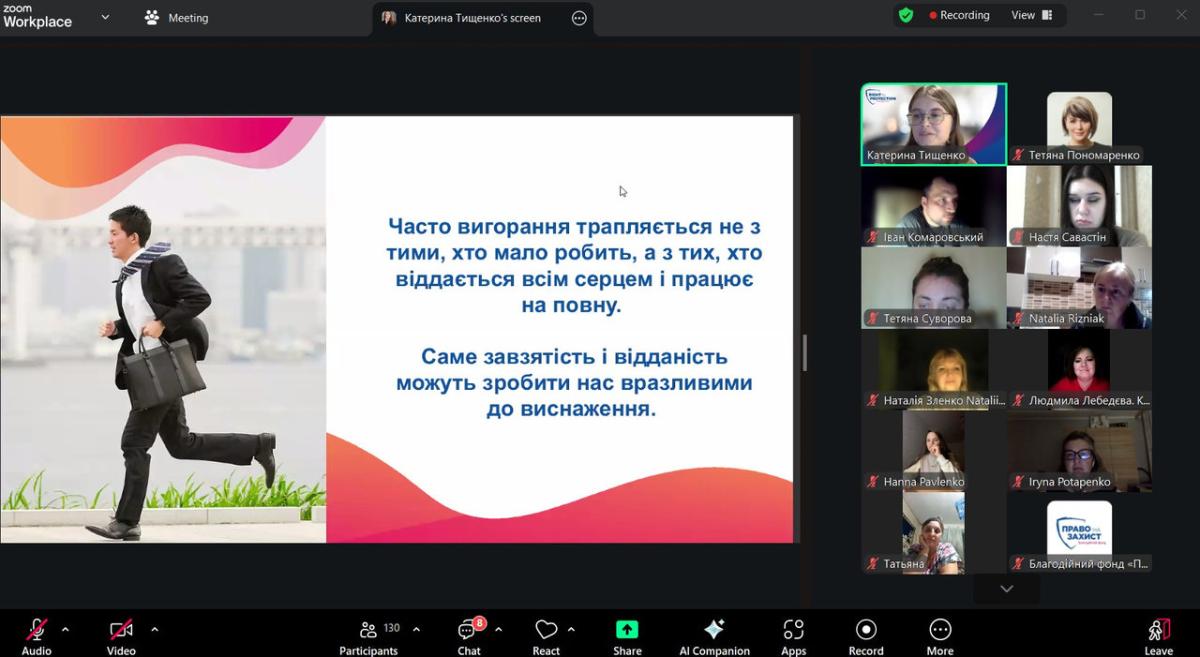
Task: Expand the Video options arrow
Action: click(x=154, y=629)
